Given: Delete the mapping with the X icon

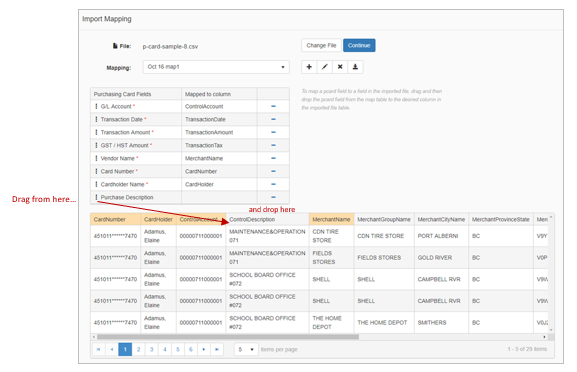Looking at the screenshot, I should (x=340, y=67).
